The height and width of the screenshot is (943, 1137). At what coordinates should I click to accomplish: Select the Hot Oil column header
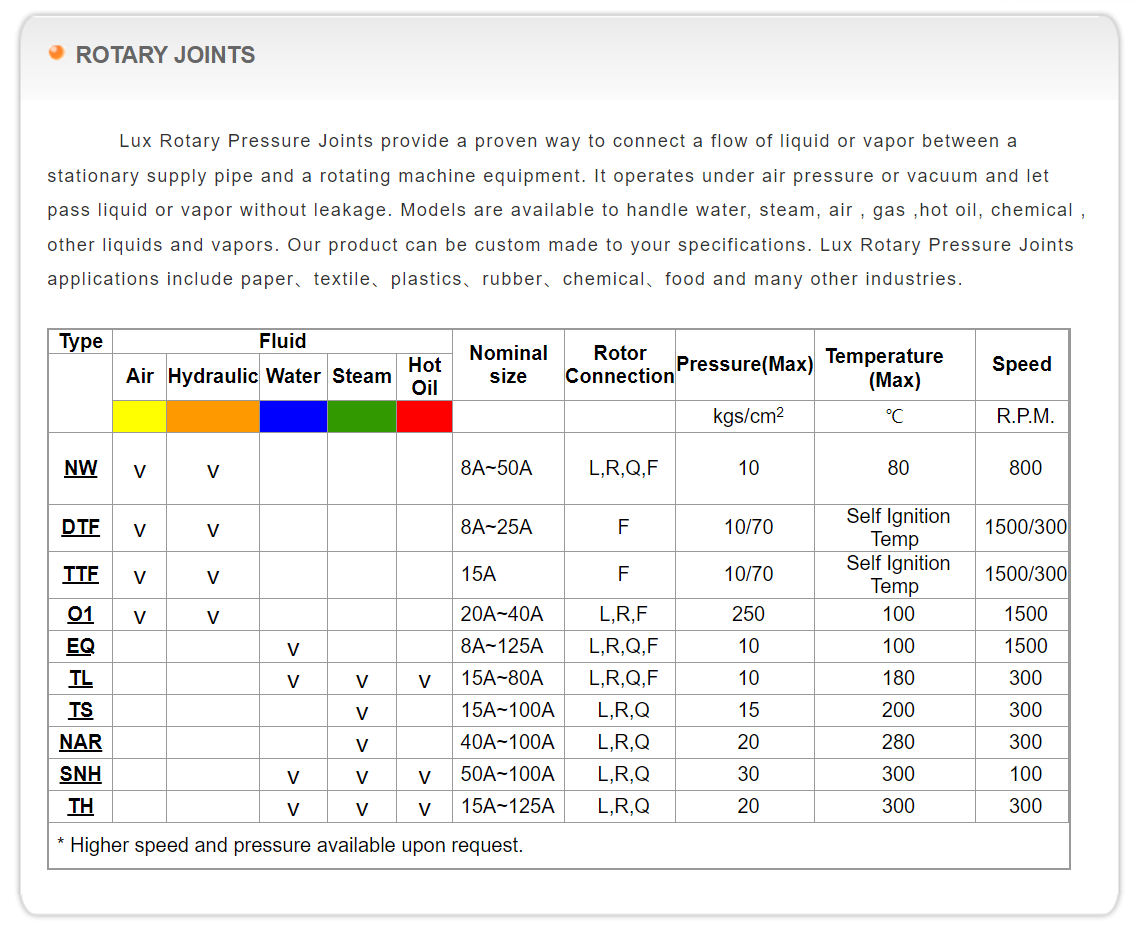click(424, 376)
